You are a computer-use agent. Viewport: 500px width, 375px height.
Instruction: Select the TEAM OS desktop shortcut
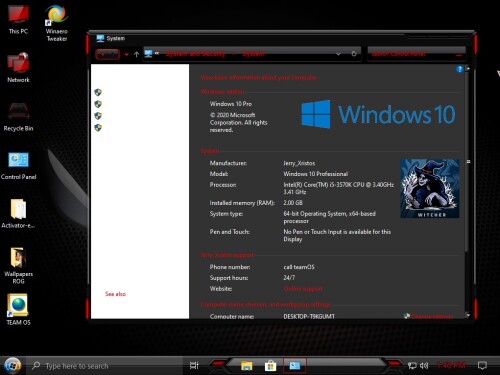coord(18,309)
